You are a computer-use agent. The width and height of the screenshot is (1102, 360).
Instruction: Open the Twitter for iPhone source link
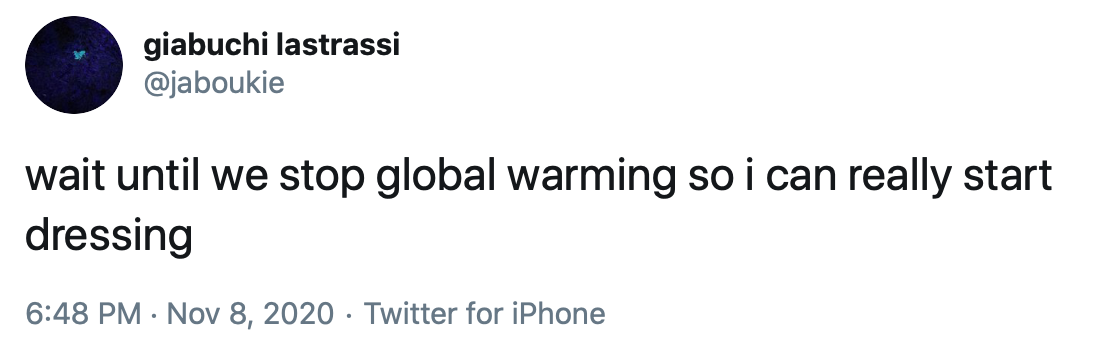click(x=484, y=313)
